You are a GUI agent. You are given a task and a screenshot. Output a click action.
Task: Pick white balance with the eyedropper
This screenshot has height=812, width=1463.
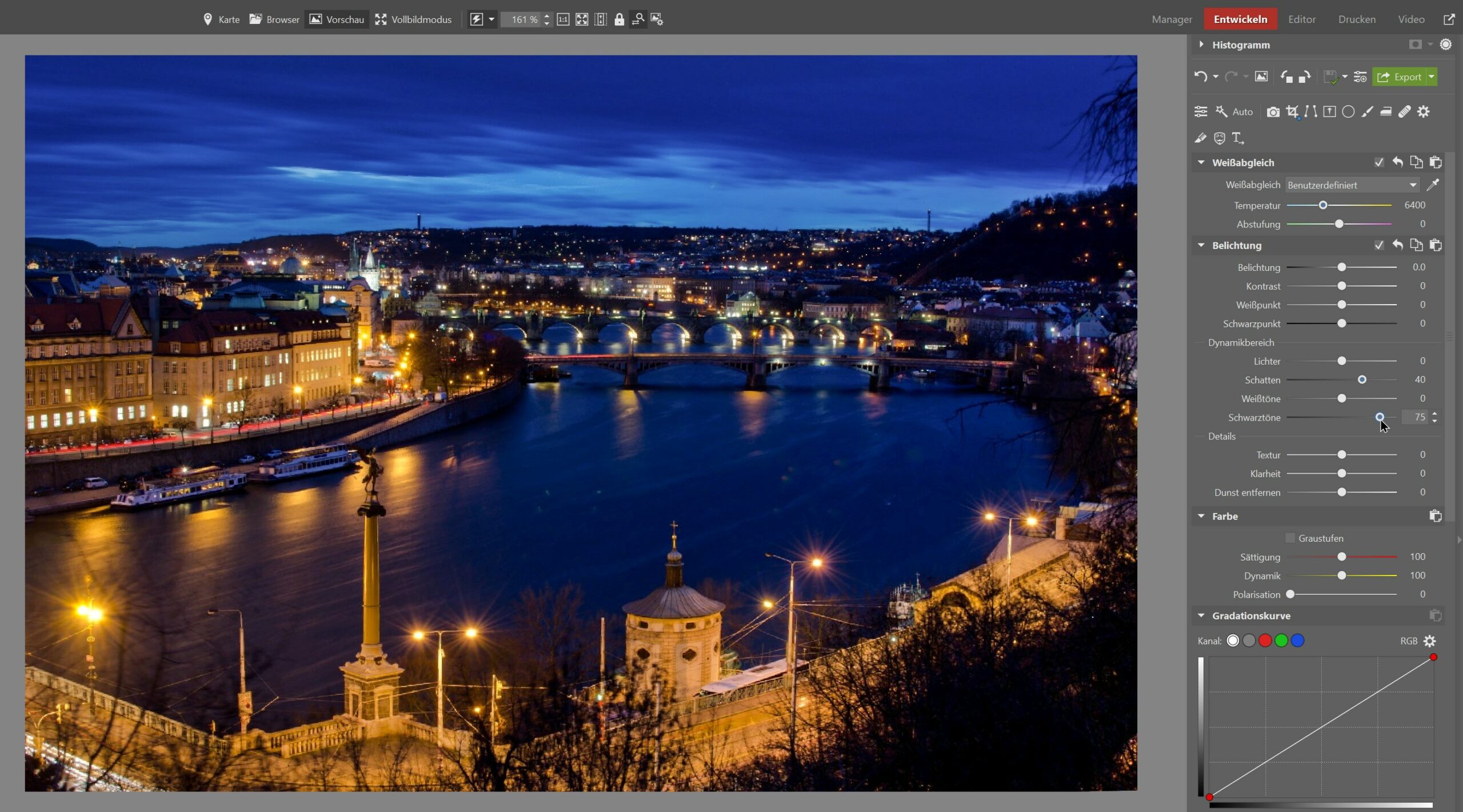(1433, 185)
